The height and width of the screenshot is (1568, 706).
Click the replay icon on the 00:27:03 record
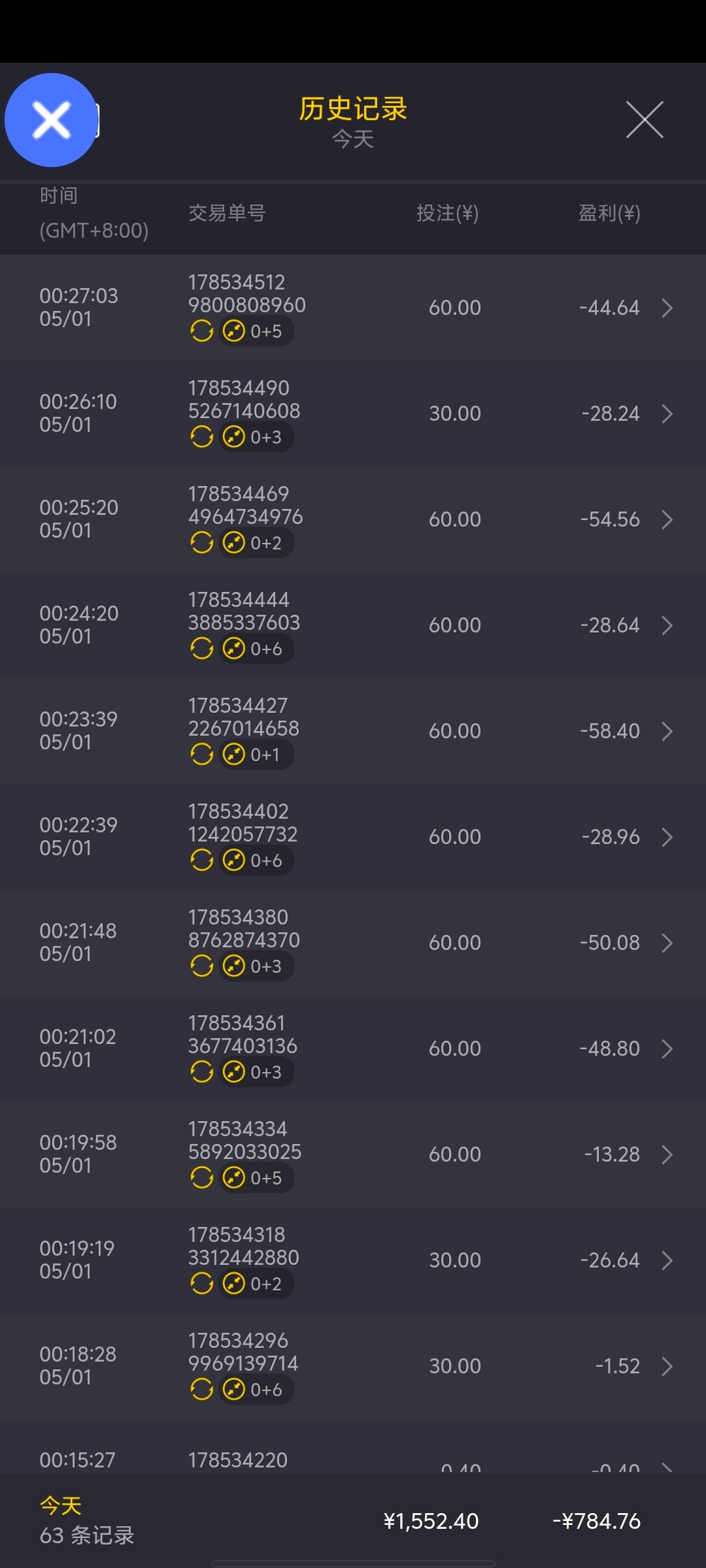pos(201,331)
